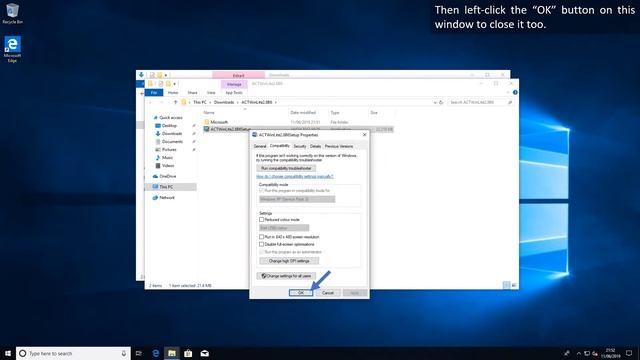Open the Customize Quick Access Toolbar dropdown arrow
The height and width of the screenshot is (360, 640).
pos(174,84)
